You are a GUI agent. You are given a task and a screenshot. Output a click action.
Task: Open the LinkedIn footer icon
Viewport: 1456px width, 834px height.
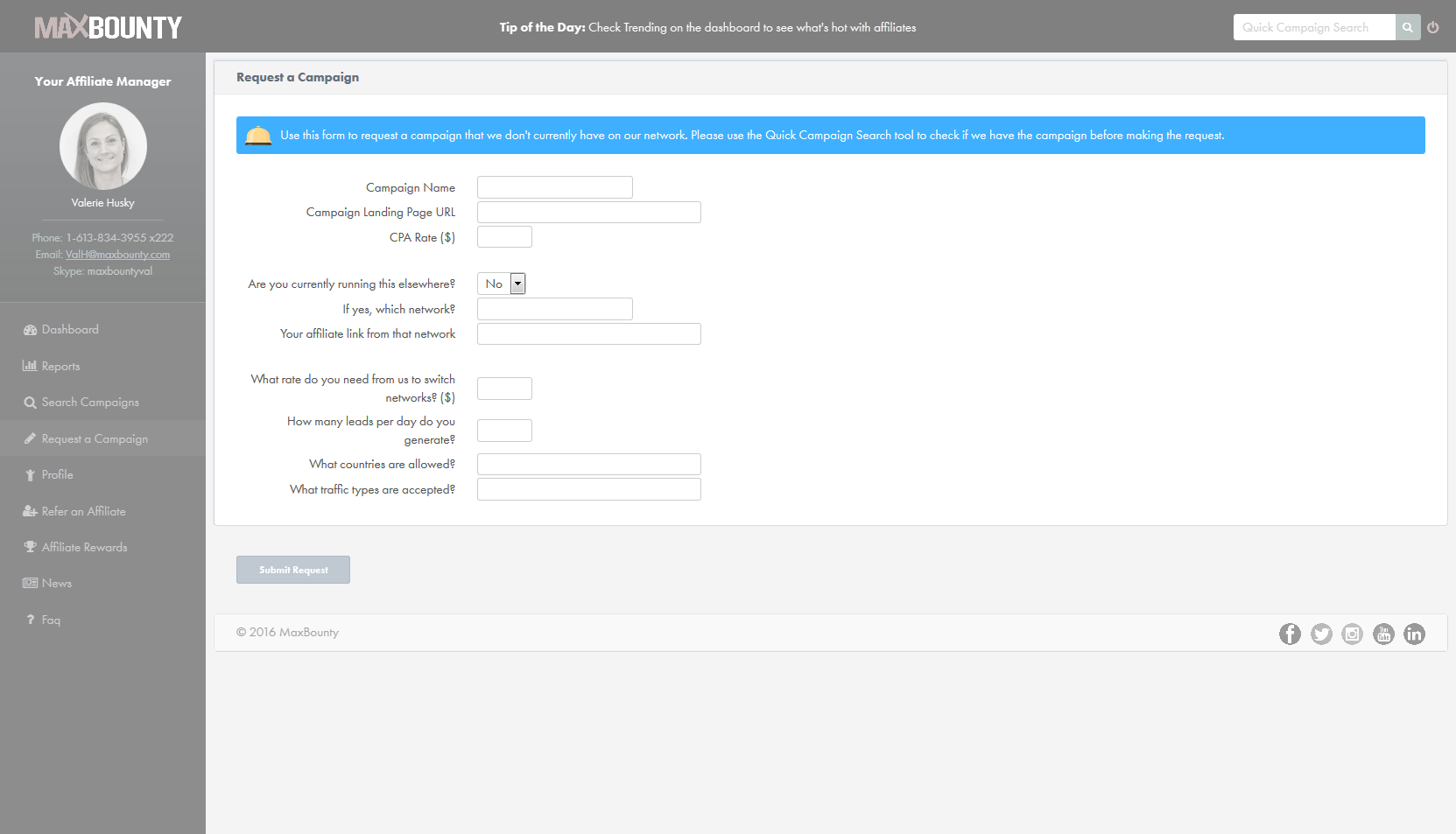pos(1415,634)
